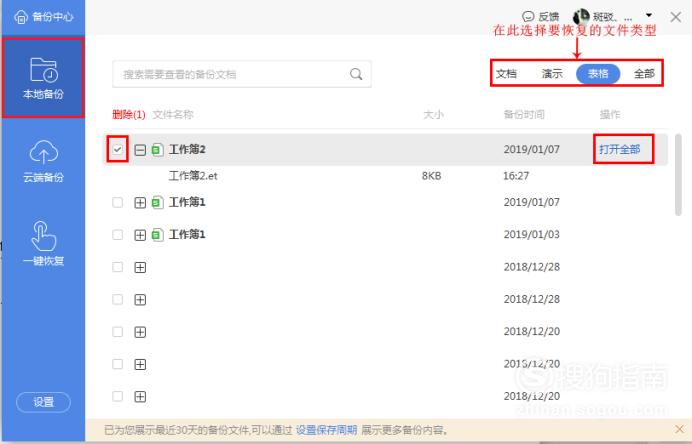Screen dimensions: 692x444
Task: Click the 设置 settings button
Action: pyautogui.click(x=43, y=402)
